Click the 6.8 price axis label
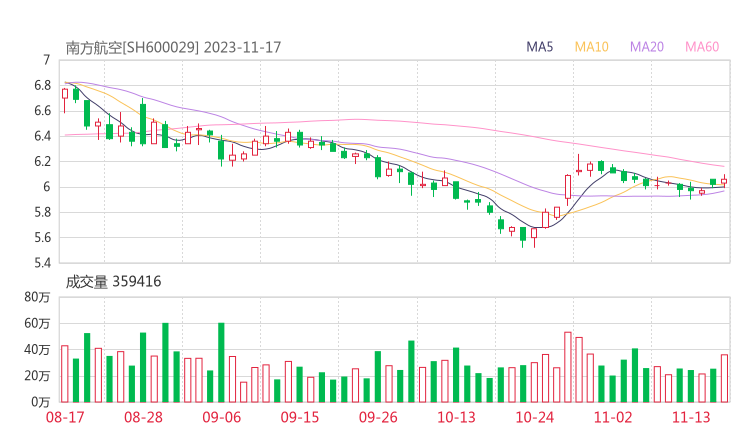The image size is (740, 440). pyautogui.click(x=43, y=85)
